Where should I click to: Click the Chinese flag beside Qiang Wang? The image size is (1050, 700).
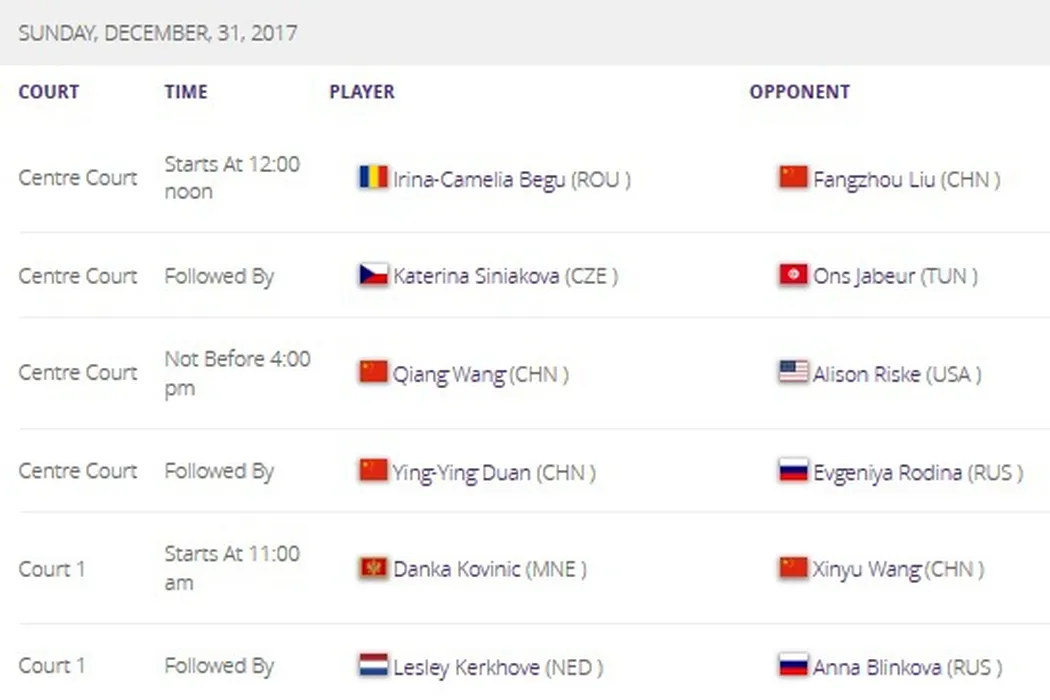[373, 372]
